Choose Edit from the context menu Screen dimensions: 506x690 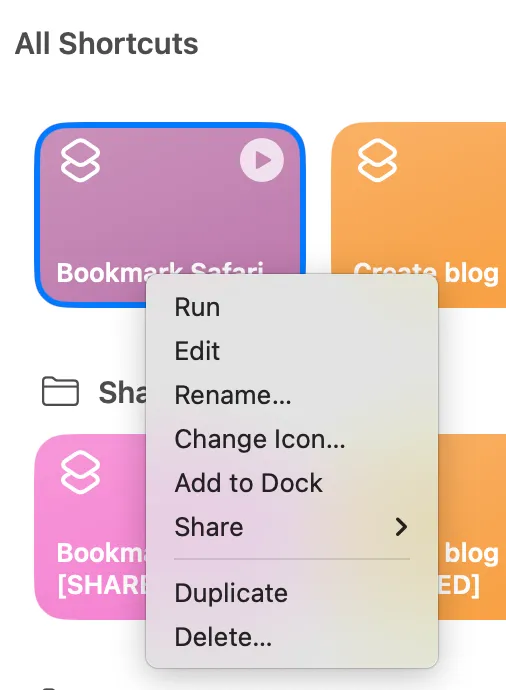click(x=292, y=351)
